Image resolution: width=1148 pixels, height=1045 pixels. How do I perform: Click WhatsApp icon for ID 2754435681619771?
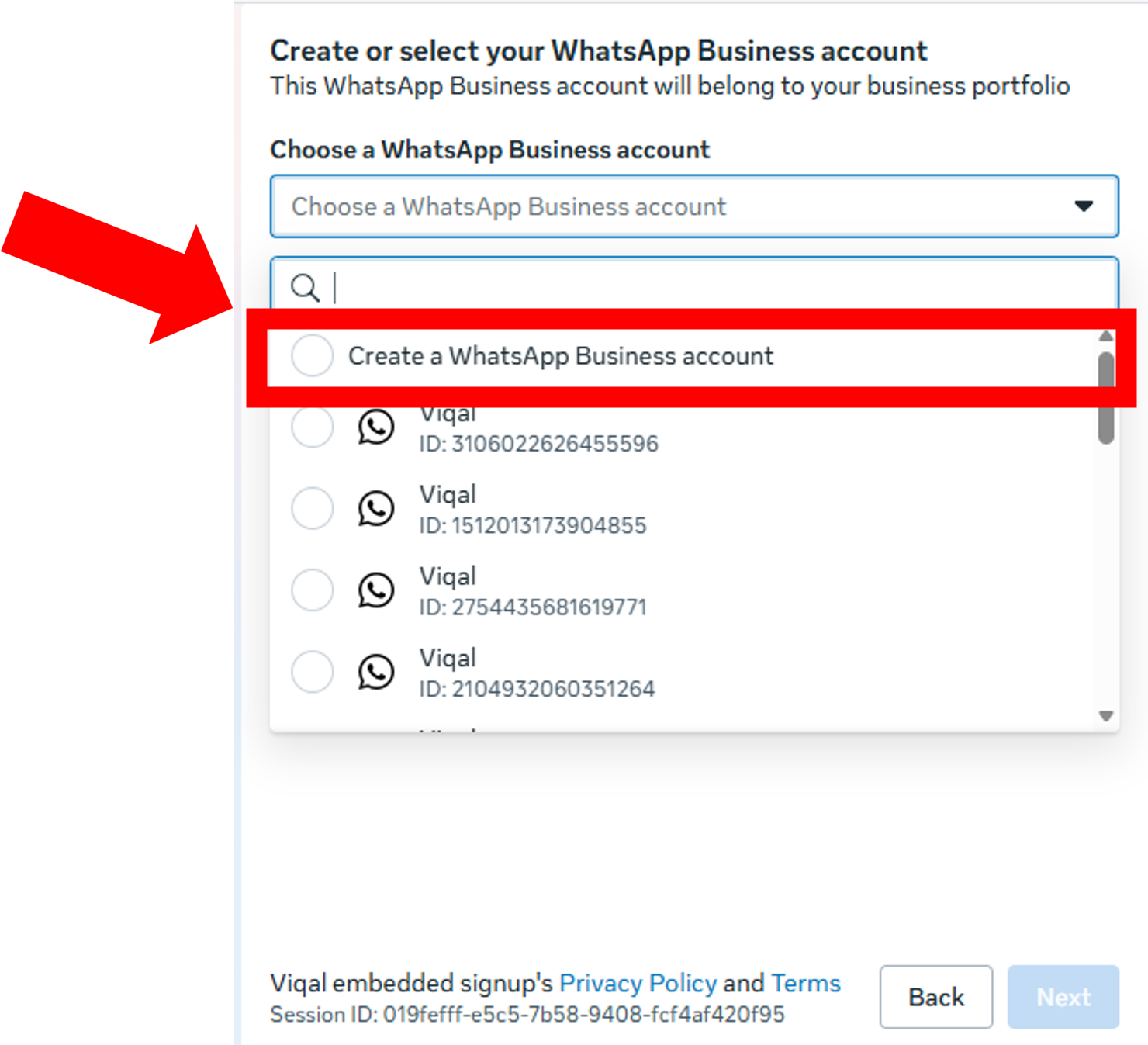click(x=376, y=590)
